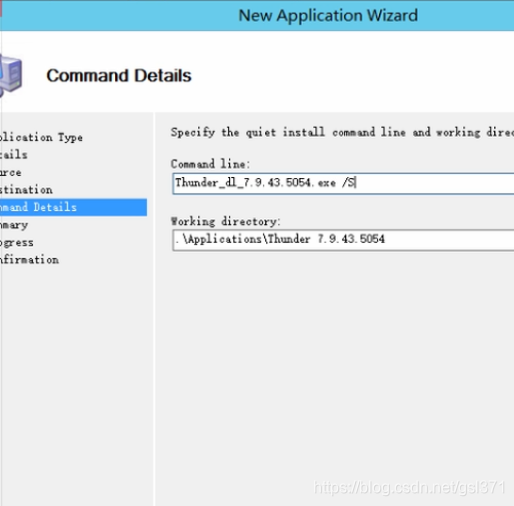
Task: Click the wizard computer icon in header
Action: (11, 76)
